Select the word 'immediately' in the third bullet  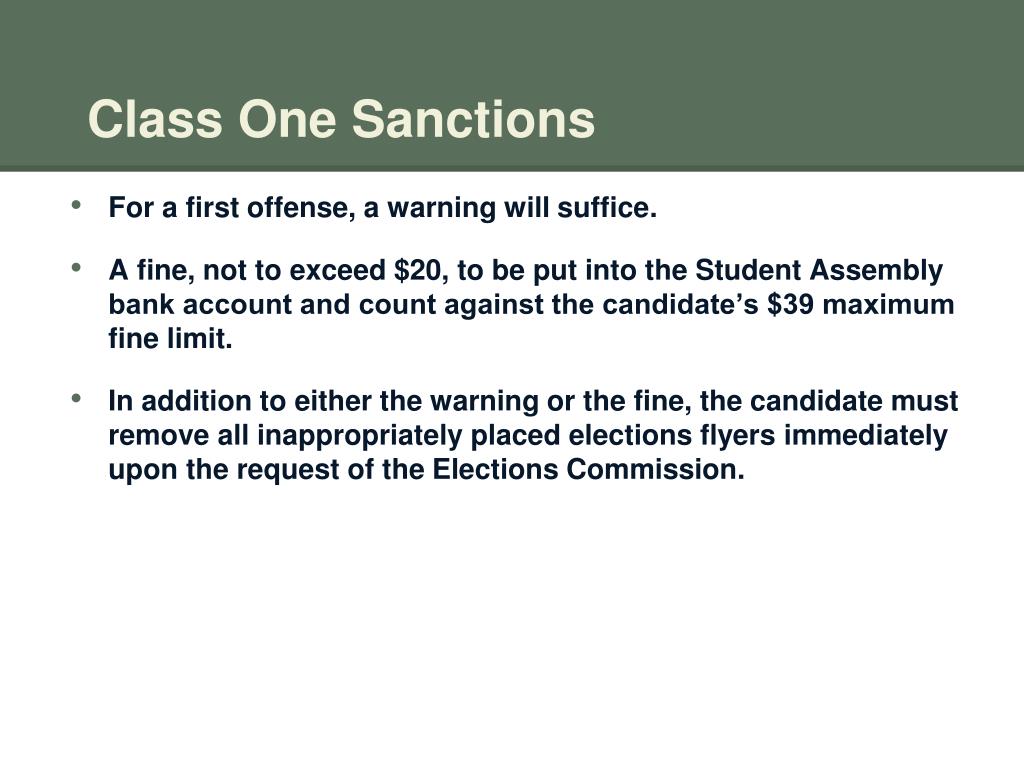coord(865,436)
